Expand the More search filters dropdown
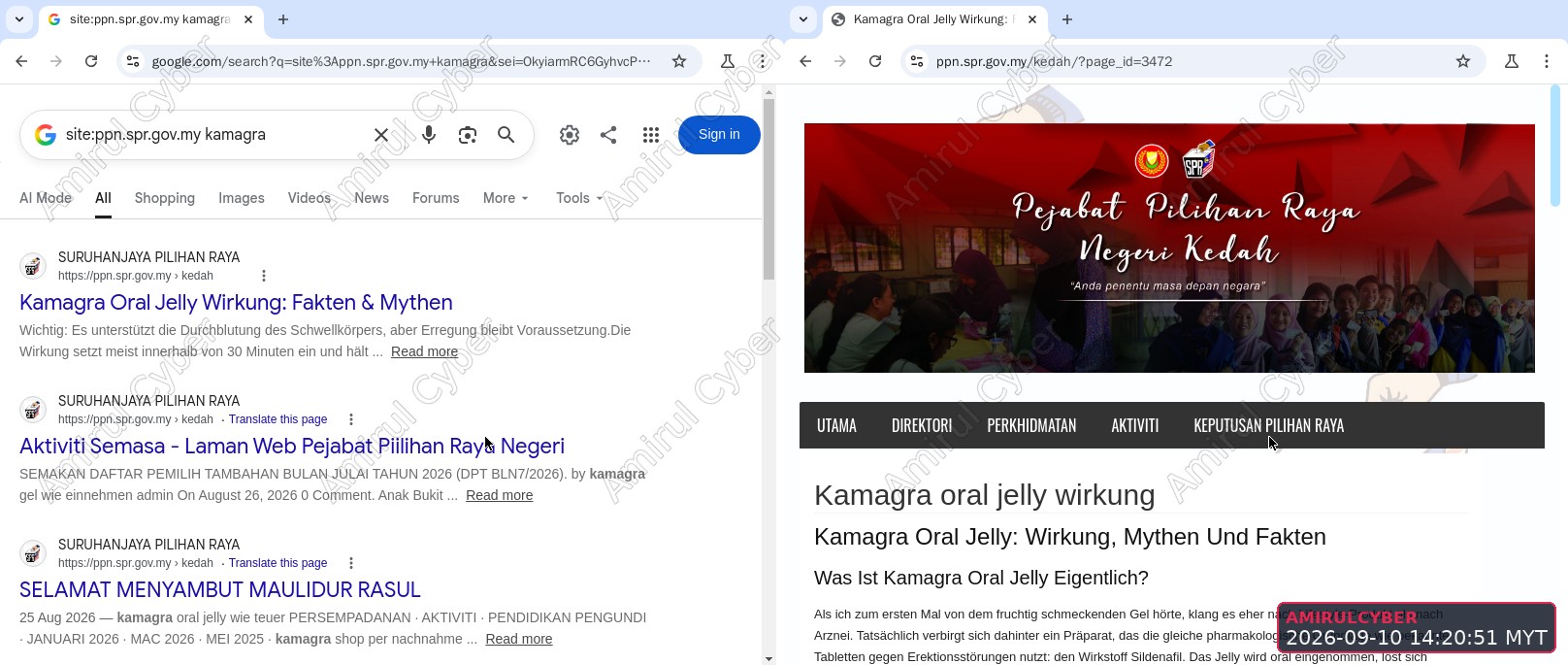Screen dimensions: 1568x665 tap(506, 198)
